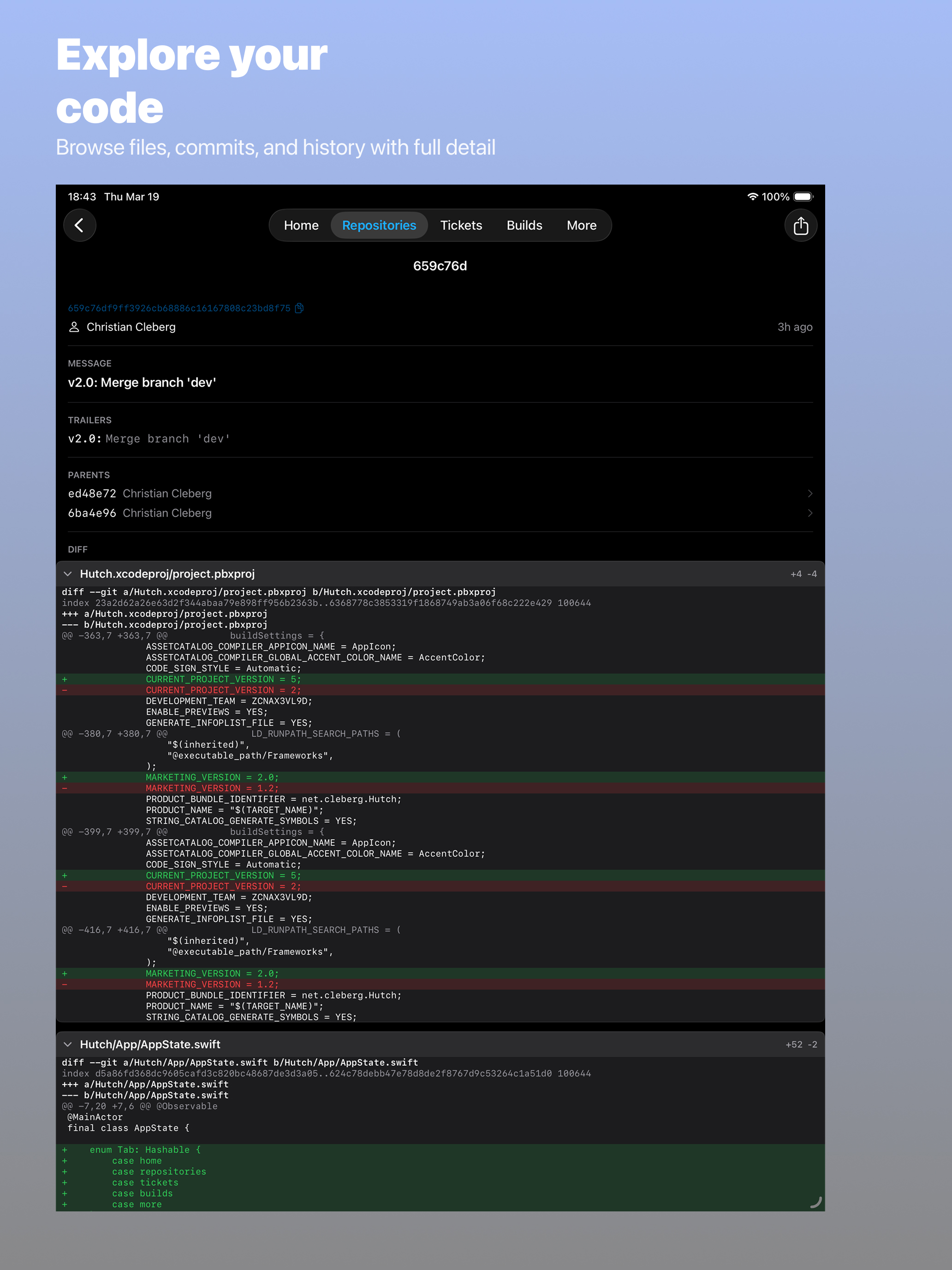This screenshot has height=1270, width=952.
Task: Tap the trailer text 'Merge branch dev'
Action: (168, 439)
